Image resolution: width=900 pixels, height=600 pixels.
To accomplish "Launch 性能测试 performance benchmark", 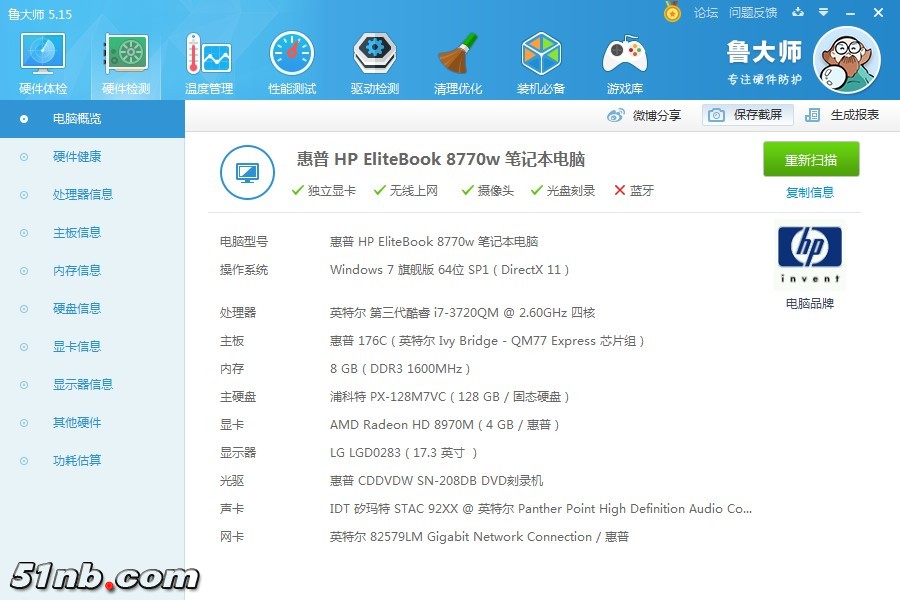I will (292, 64).
